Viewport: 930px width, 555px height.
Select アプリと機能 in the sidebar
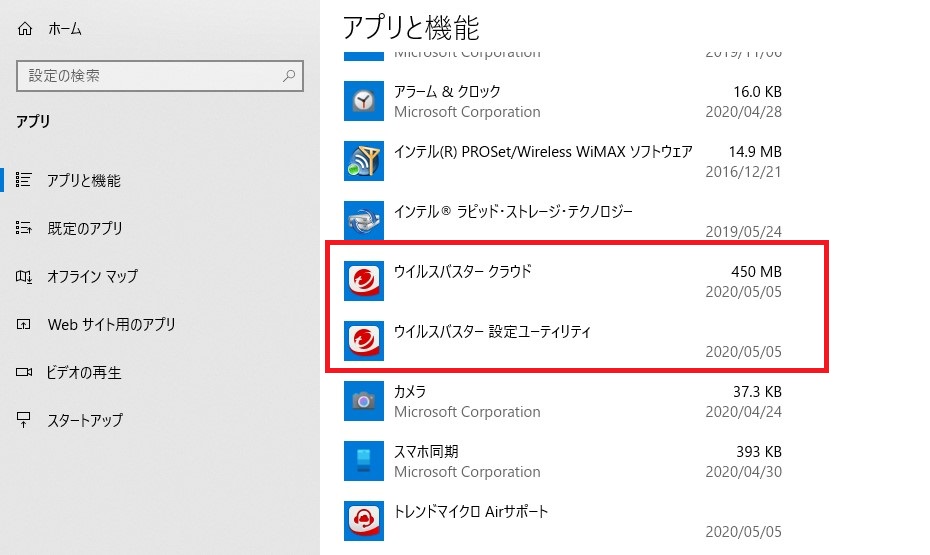(84, 180)
